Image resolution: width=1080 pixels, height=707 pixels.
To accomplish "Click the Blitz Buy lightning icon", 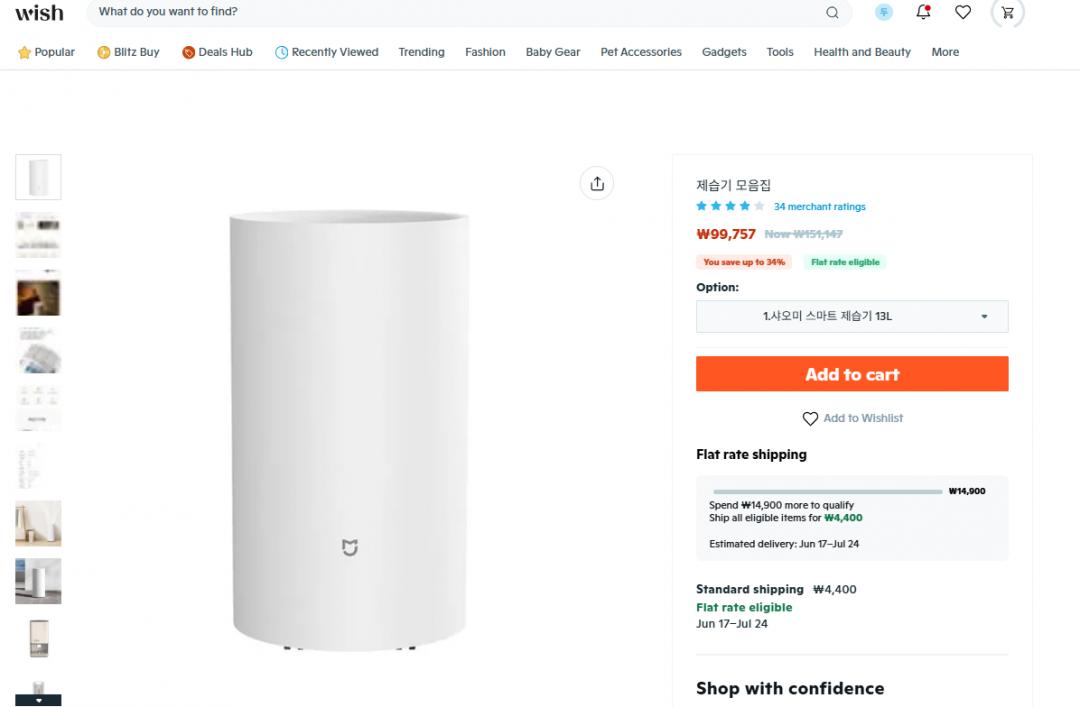I will pyautogui.click(x=104, y=52).
